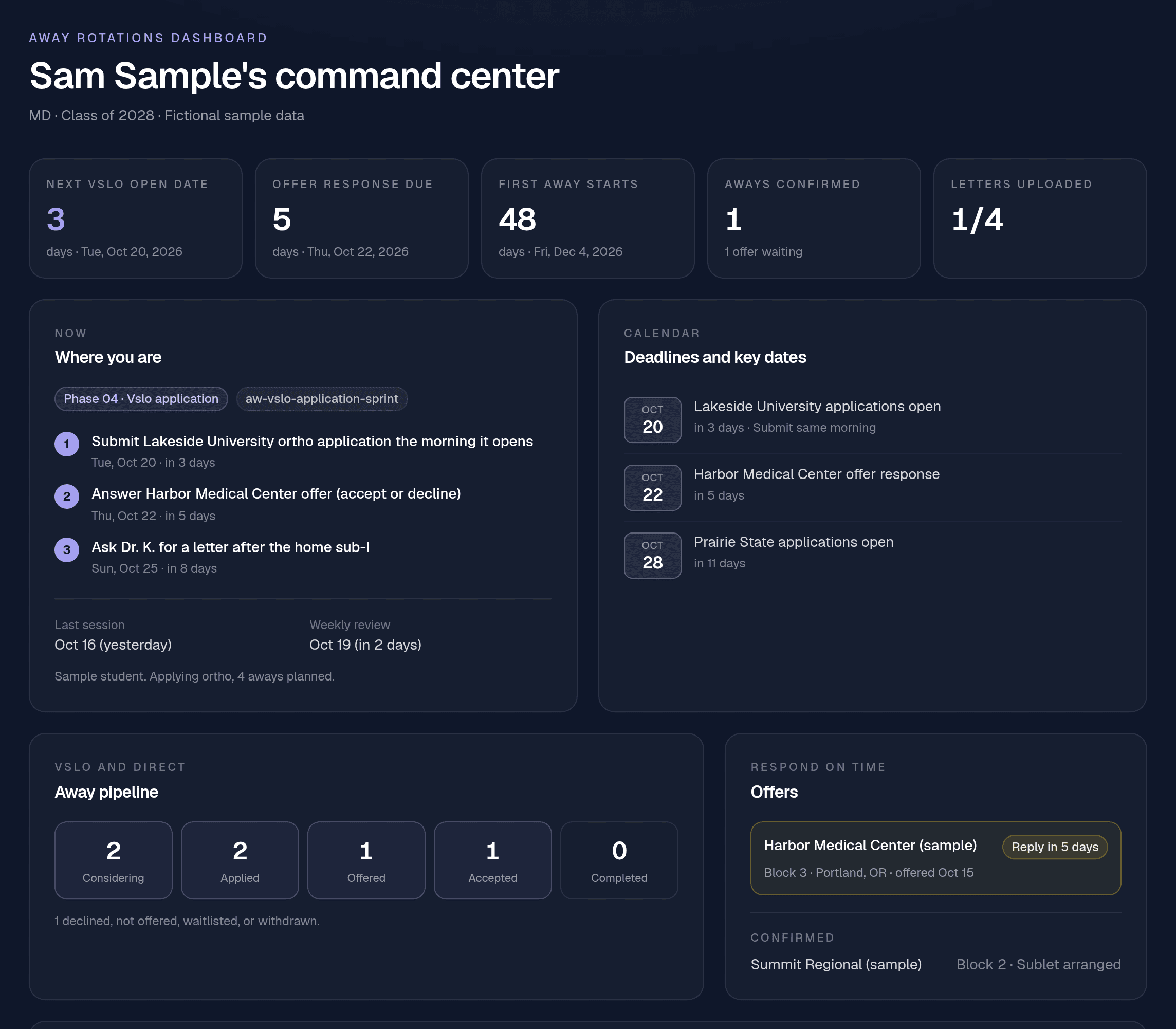The height and width of the screenshot is (1029, 1176).
Task: Click 'Summit Regional (sample)' confirmed entry
Action: pyautogui.click(x=836, y=965)
